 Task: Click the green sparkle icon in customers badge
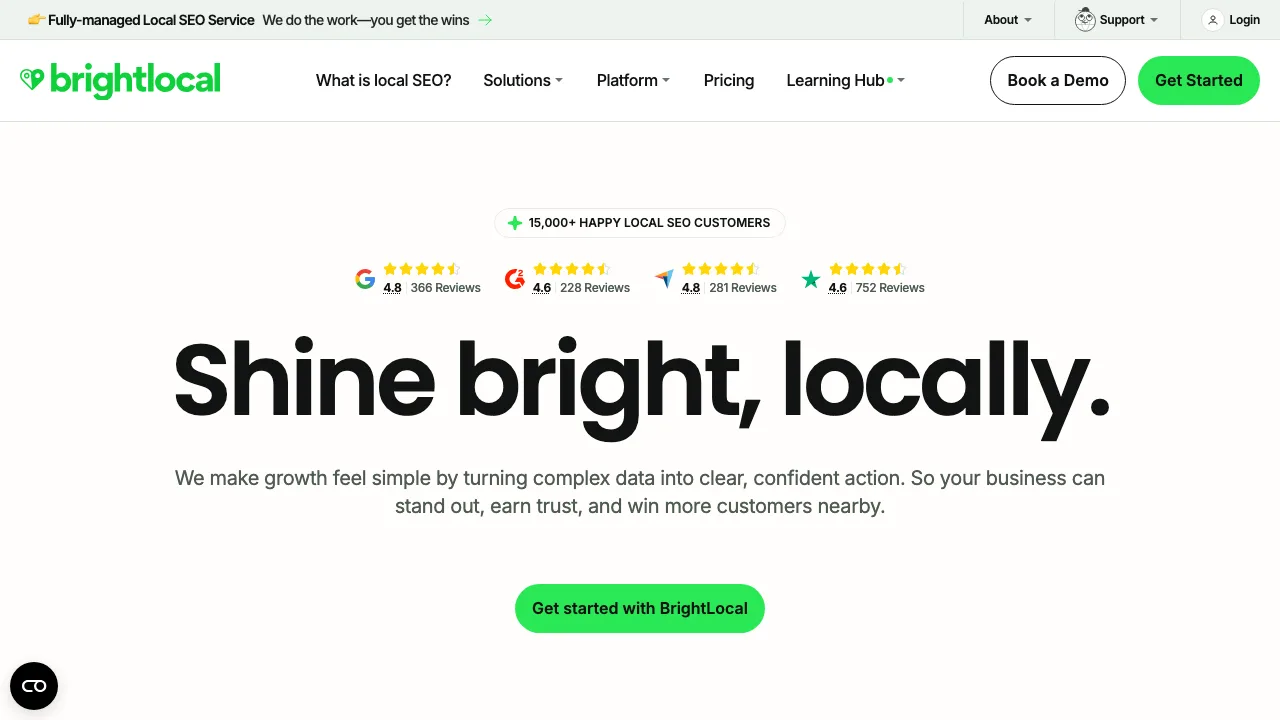point(515,223)
